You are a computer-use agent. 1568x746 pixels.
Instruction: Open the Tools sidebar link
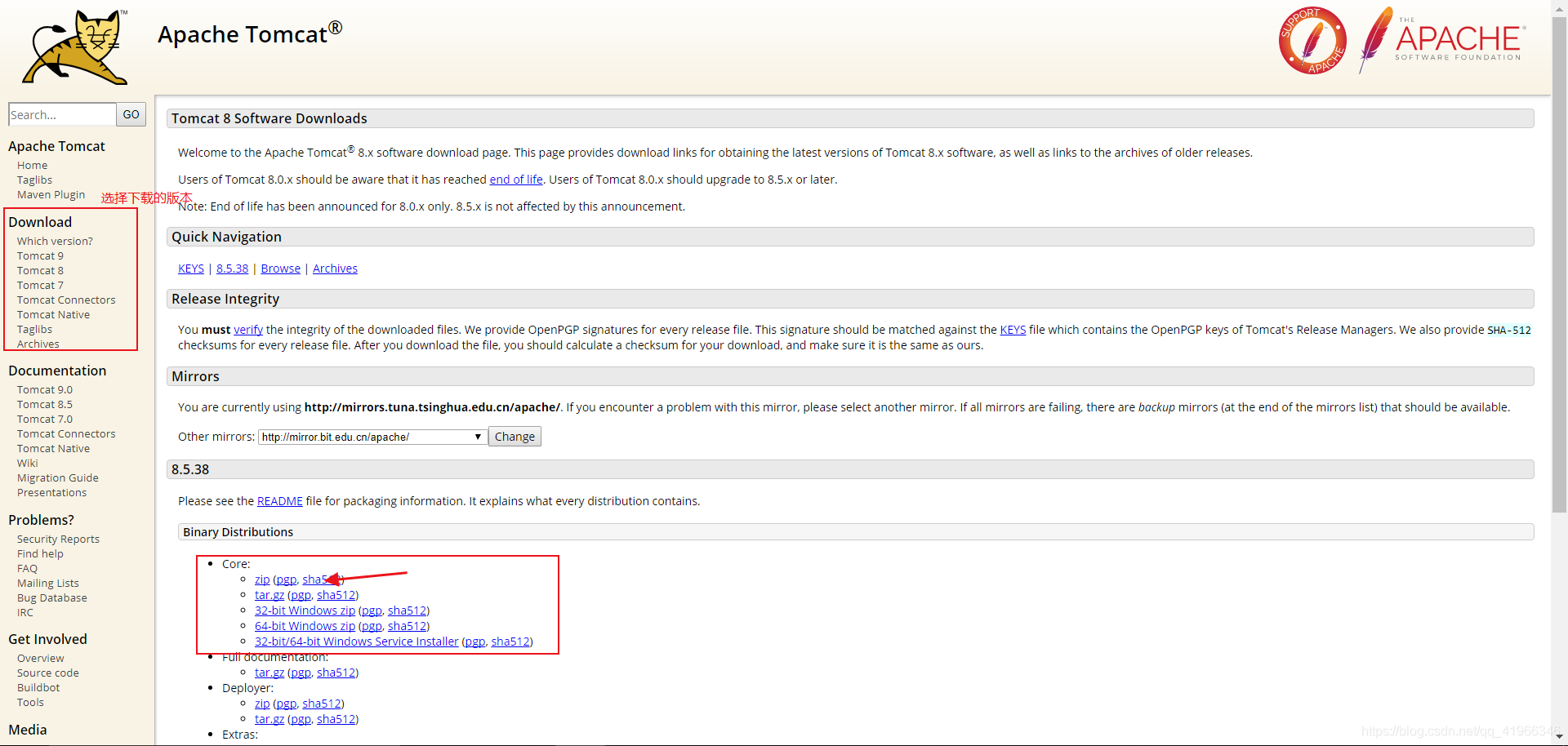(30, 702)
